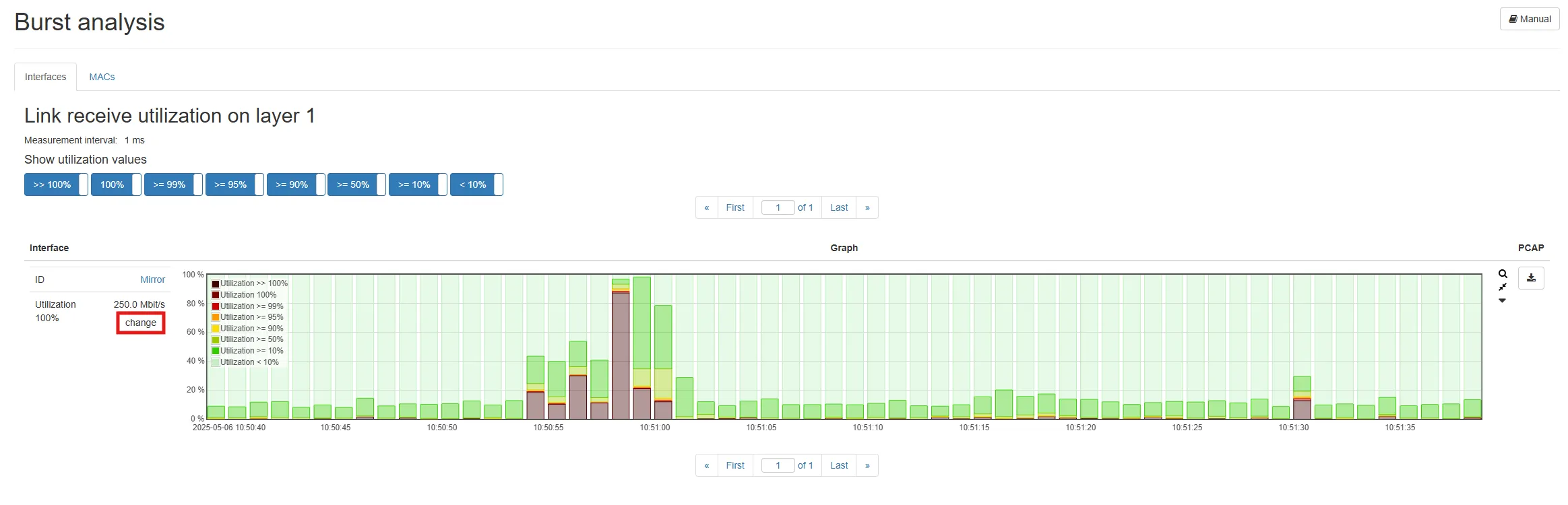This screenshot has width=1568, height=505.
Task: Click the shrink arrows icon beside graph
Action: [1502, 287]
